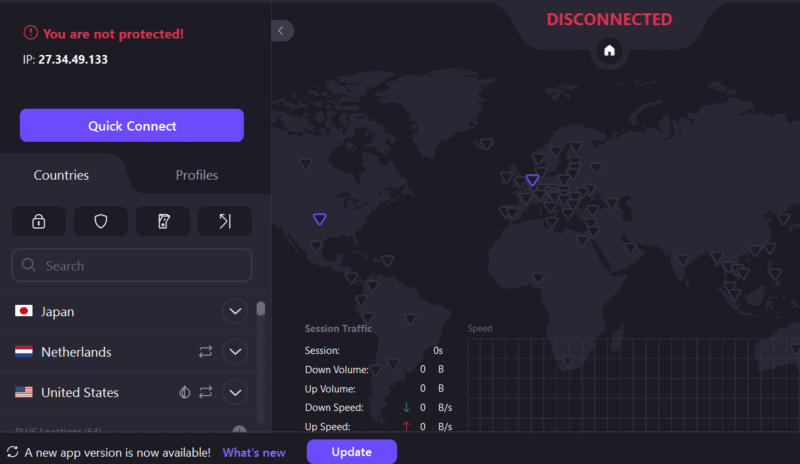The height and width of the screenshot is (464, 800).
Task: Switch to the Profiles tab
Action: (x=197, y=175)
